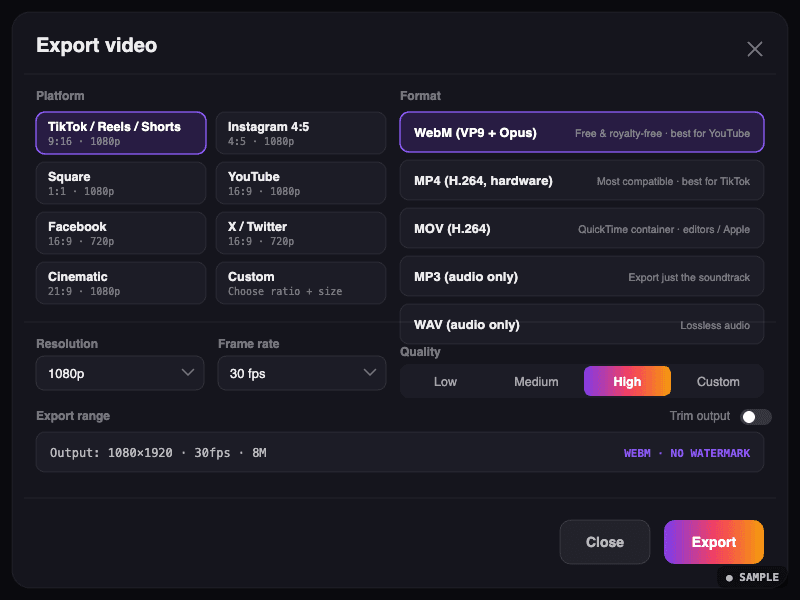Select the X / Twitter platform preset
The image size is (800, 600).
pos(301,233)
